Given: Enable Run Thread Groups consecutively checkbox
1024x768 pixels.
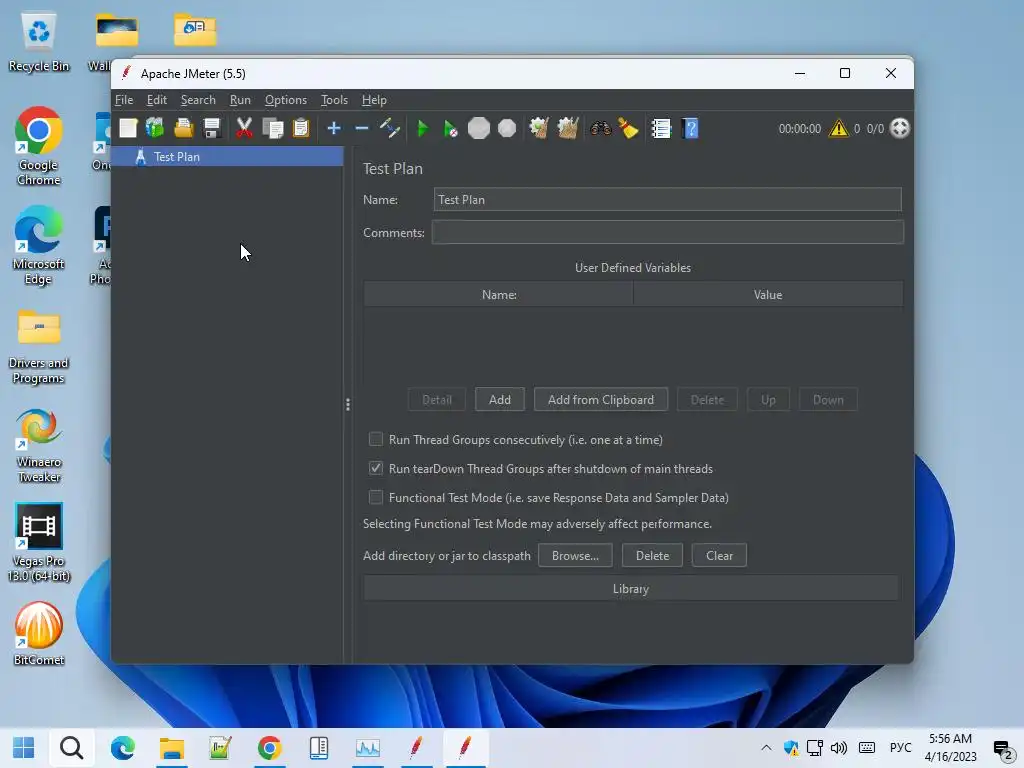Looking at the screenshot, I should coord(376,439).
